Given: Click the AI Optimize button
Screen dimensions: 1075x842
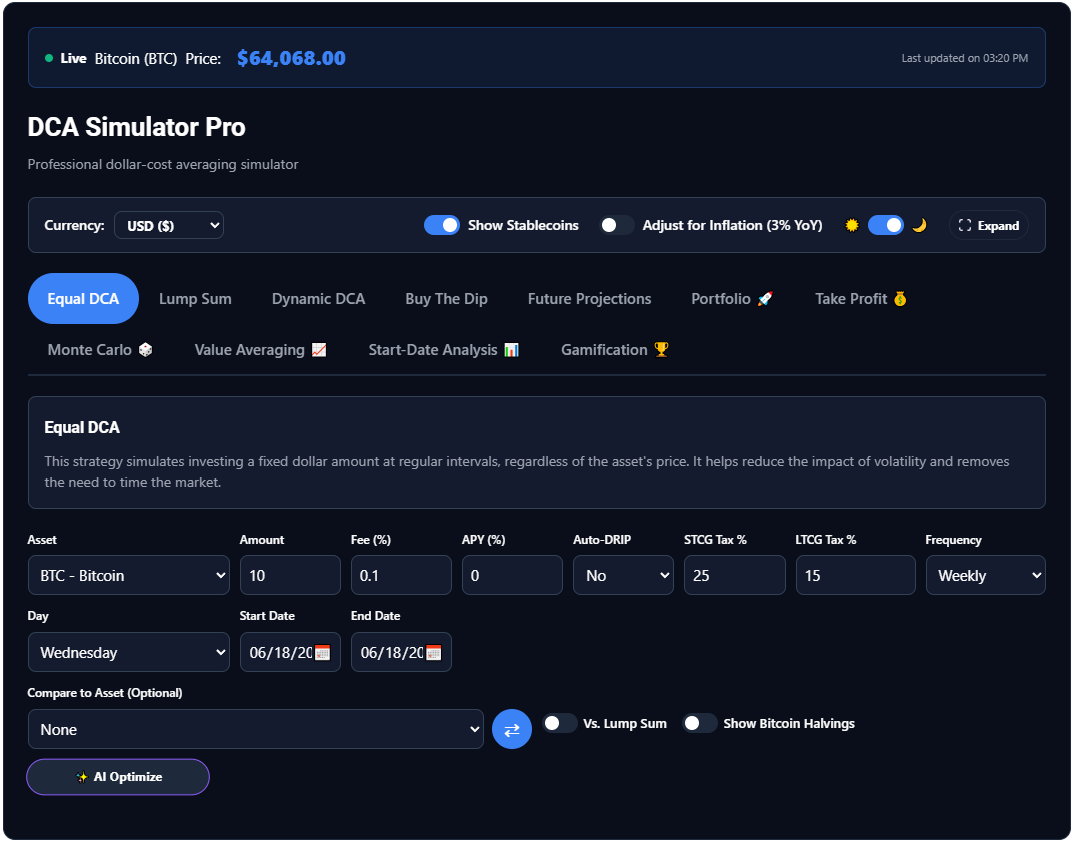Looking at the screenshot, I should [x=118, y=777].
